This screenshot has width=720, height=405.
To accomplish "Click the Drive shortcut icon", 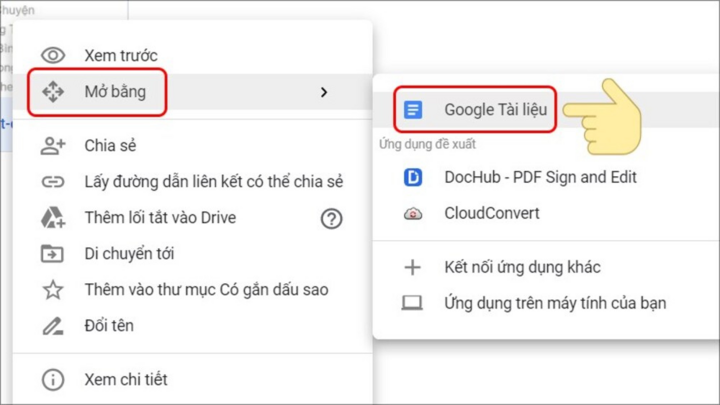I will click(x=53, y=218).
